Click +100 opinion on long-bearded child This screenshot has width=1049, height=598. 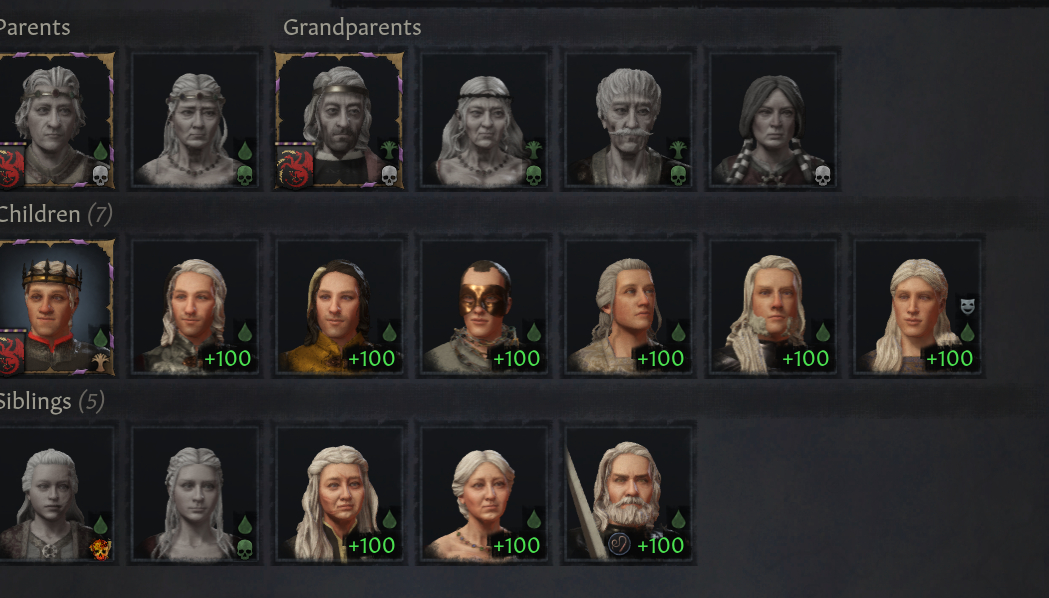[x=805, y=359]
